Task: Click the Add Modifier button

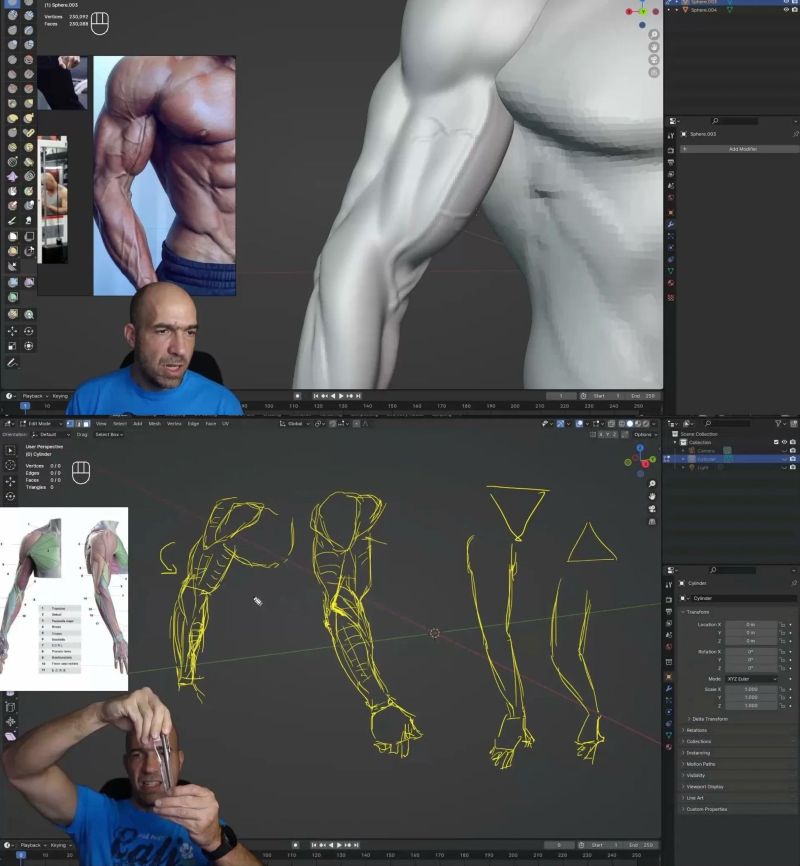Action: pyautogui.click(x=742, y=149)
